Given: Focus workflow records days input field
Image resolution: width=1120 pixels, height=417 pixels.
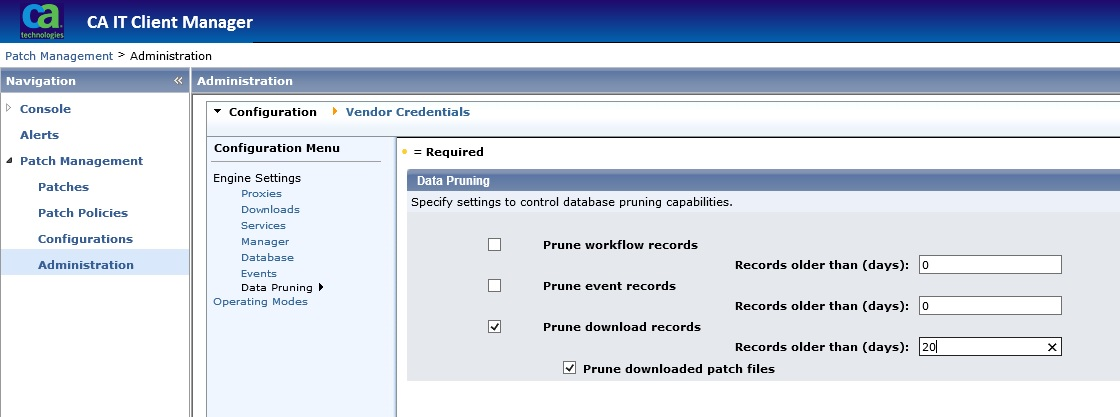Looking at the screenshot, I should tap(990, 265).
